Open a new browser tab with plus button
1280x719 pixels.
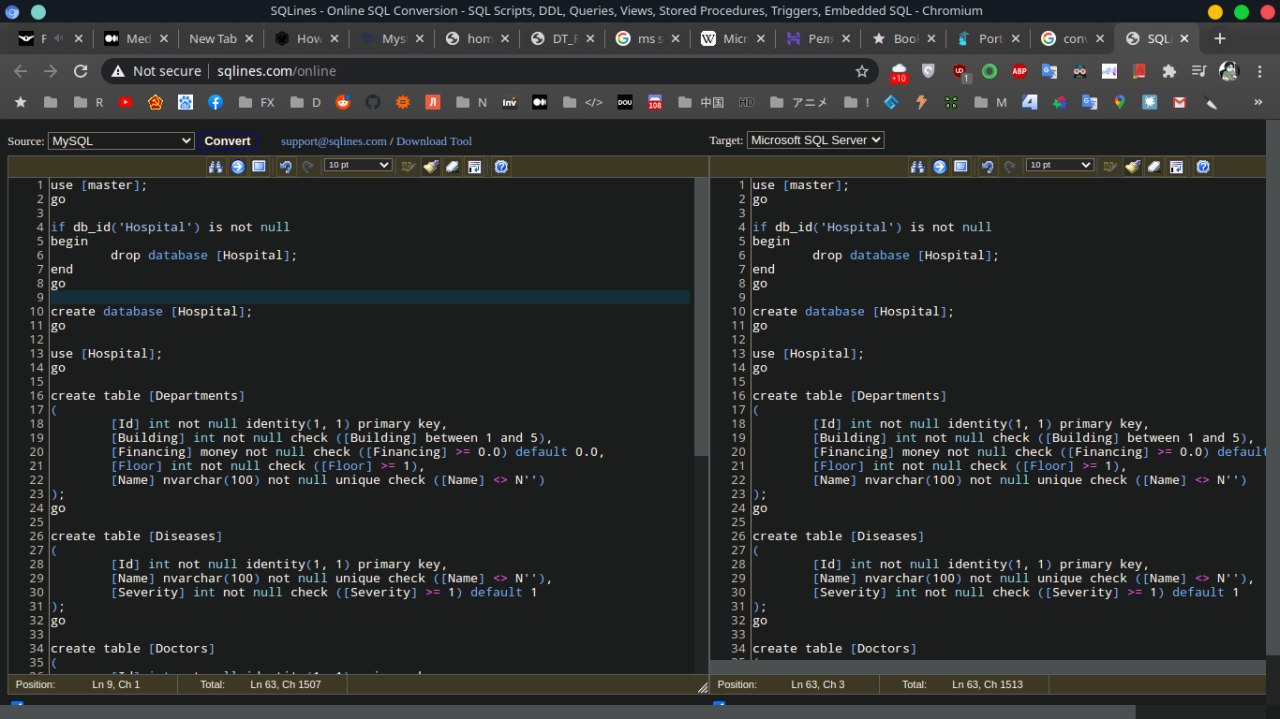tap(1220, 39)
